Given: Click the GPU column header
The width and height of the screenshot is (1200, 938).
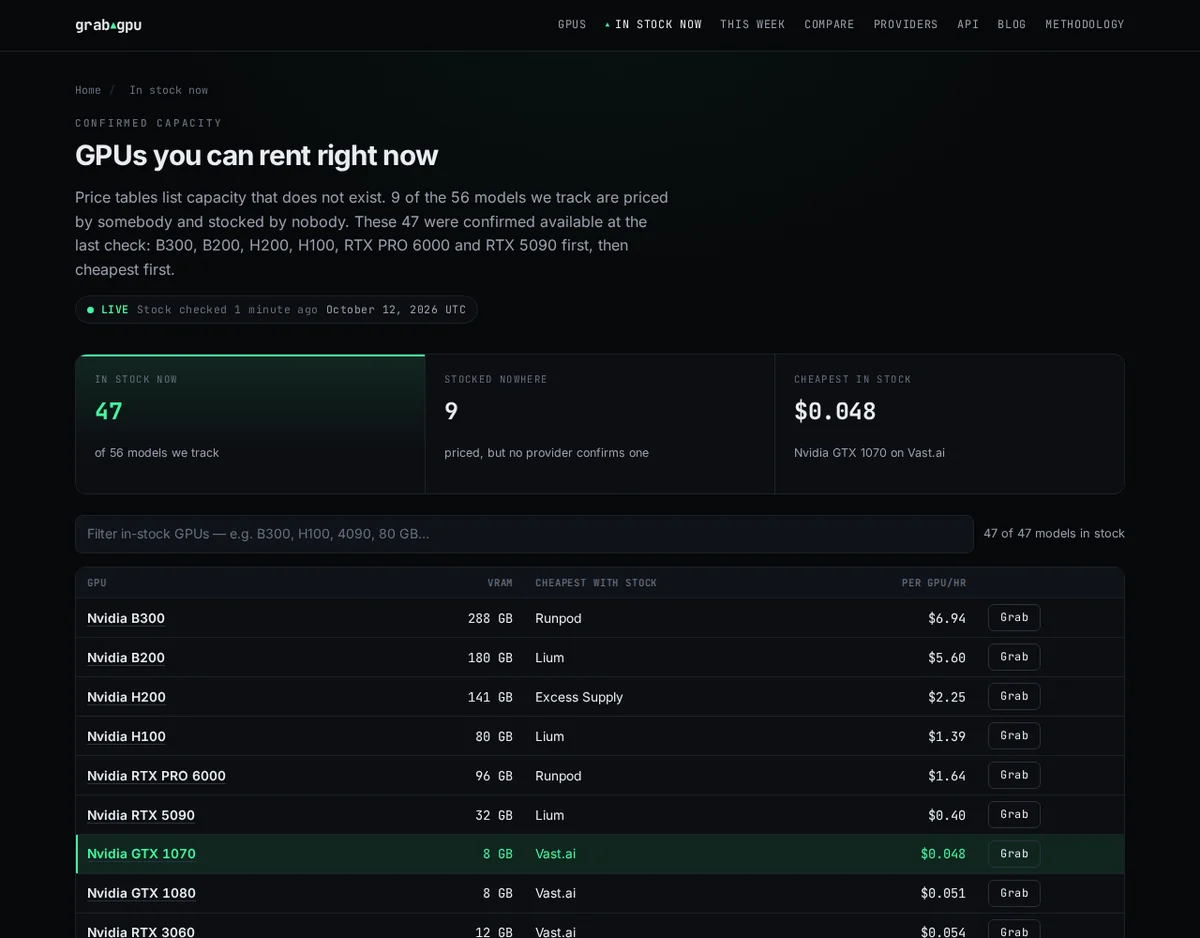Looking at the screenshot, I should pyautogui.click(x=97, y=583).
